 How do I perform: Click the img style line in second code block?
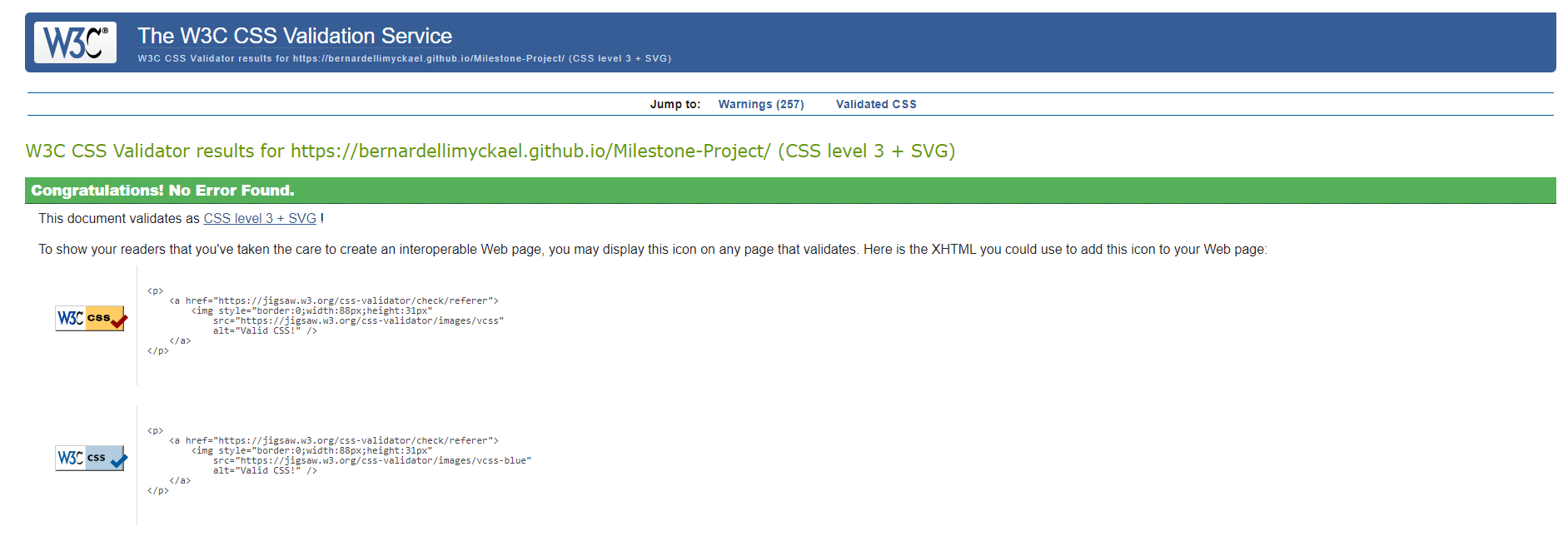point(312,450)
